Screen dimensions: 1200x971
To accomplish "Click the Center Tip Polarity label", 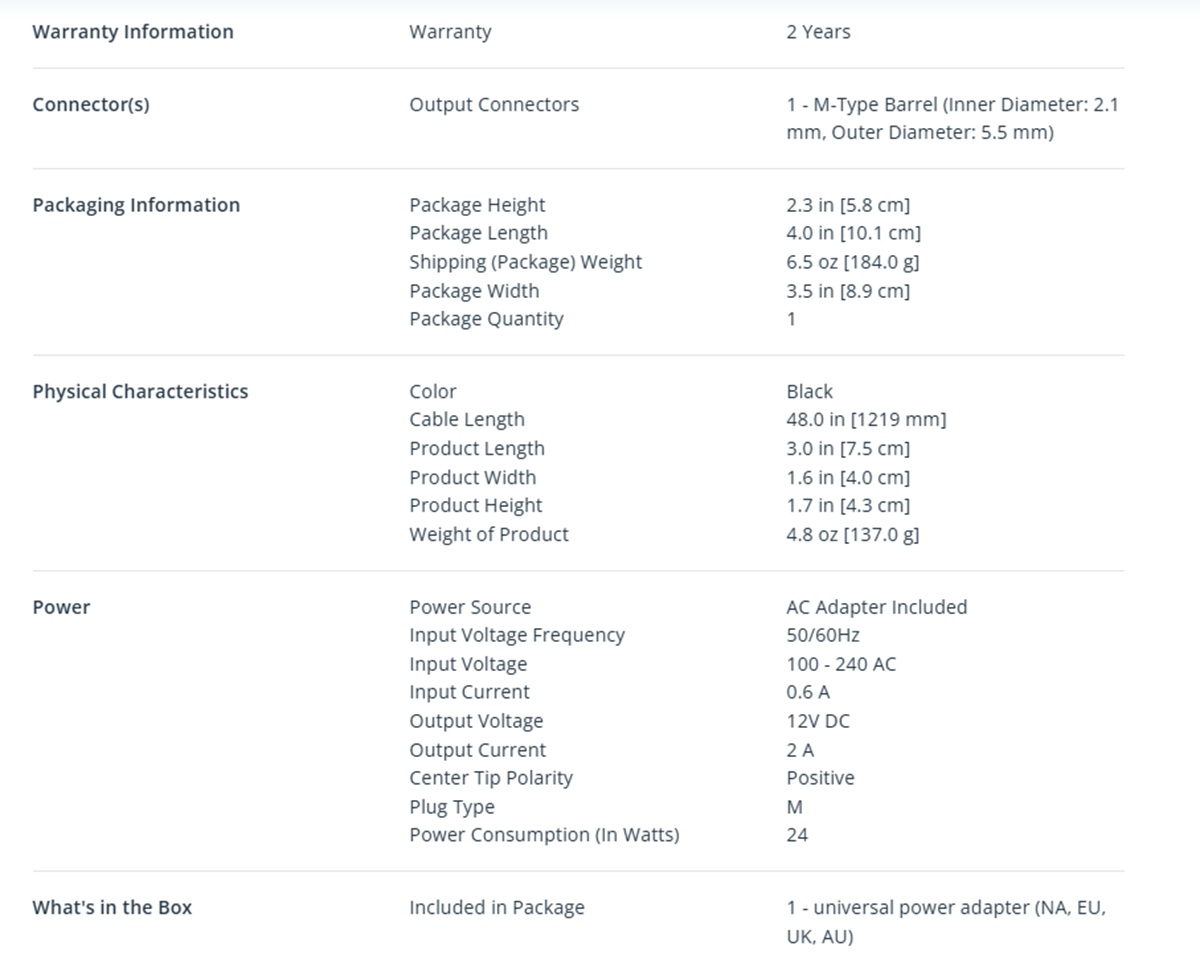I will [491, 778].
